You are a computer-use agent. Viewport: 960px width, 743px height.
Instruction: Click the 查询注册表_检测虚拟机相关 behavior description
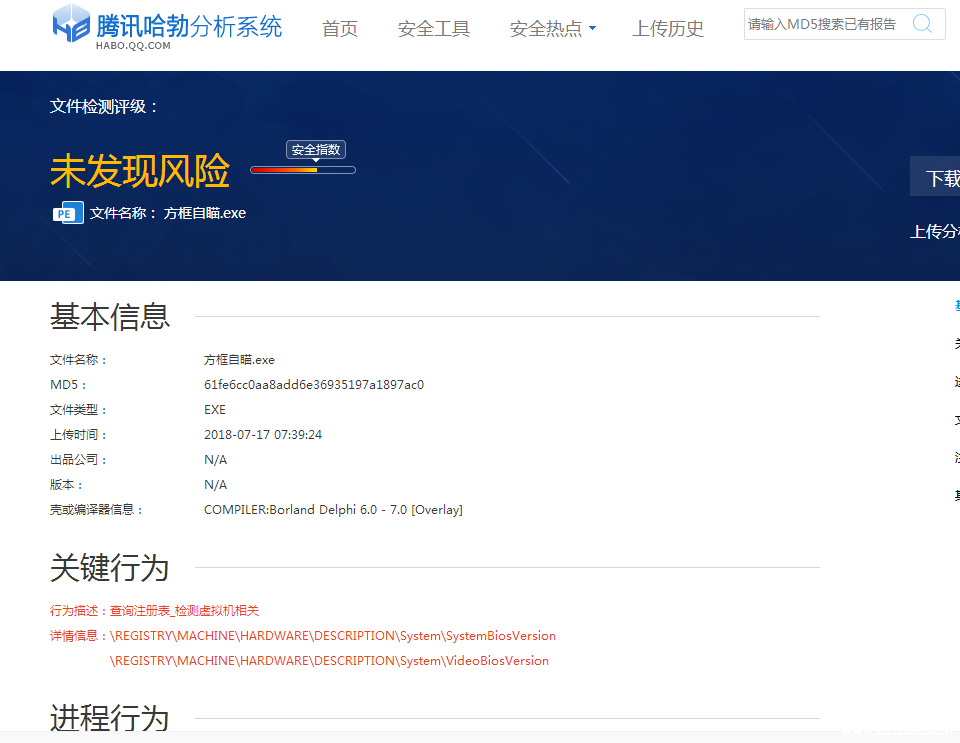click(x=184, y=611)
